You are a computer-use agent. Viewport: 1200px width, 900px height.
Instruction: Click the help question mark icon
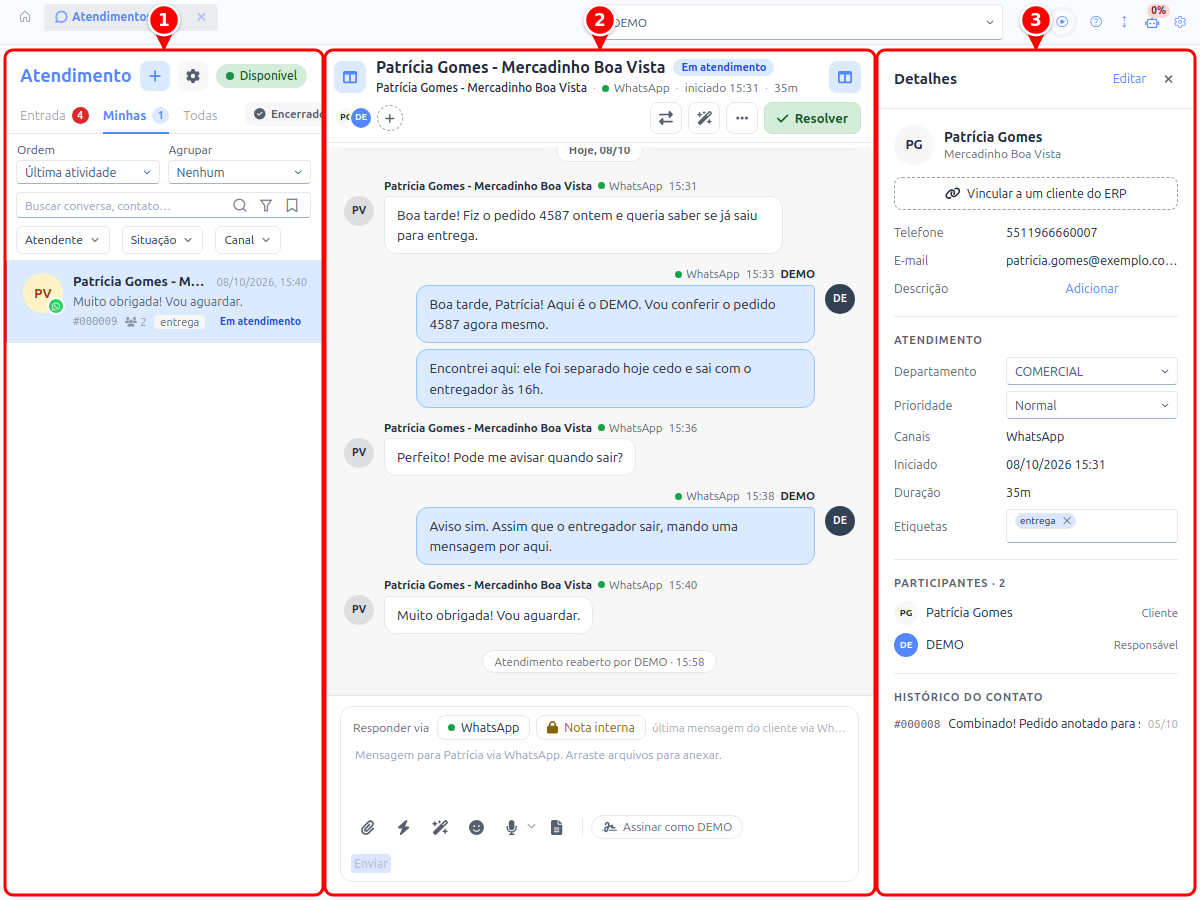1096,21
